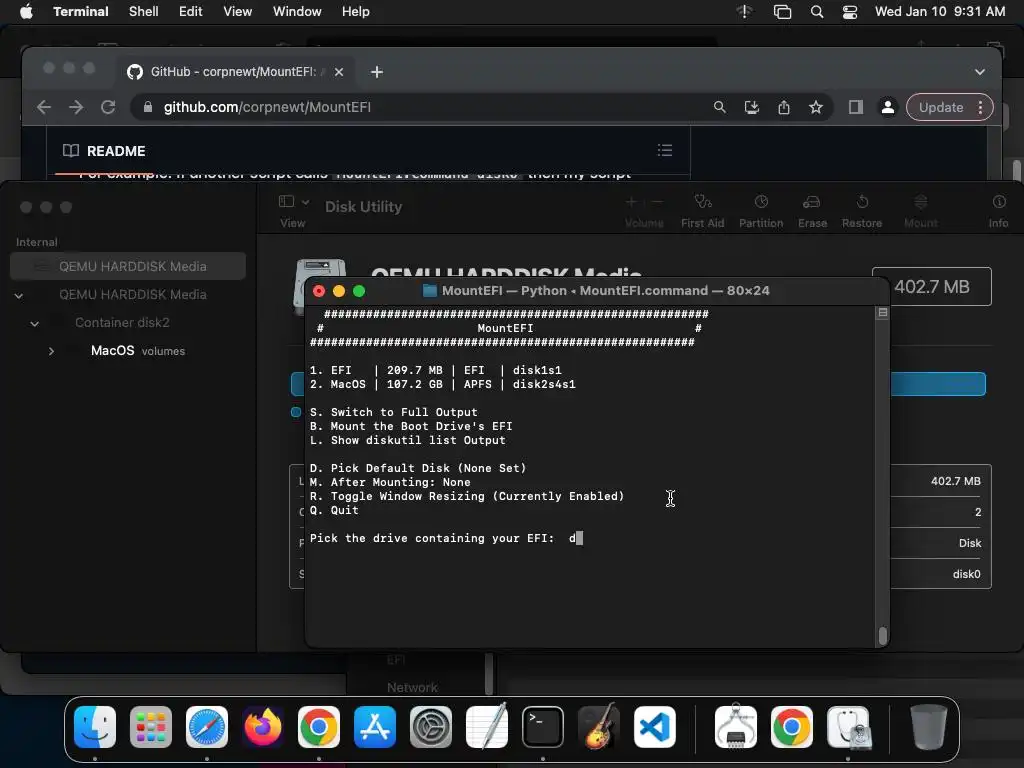Open Visual Studio Code from Dock
Viewport: 1024px width, 768px height.
pos(654,727)
